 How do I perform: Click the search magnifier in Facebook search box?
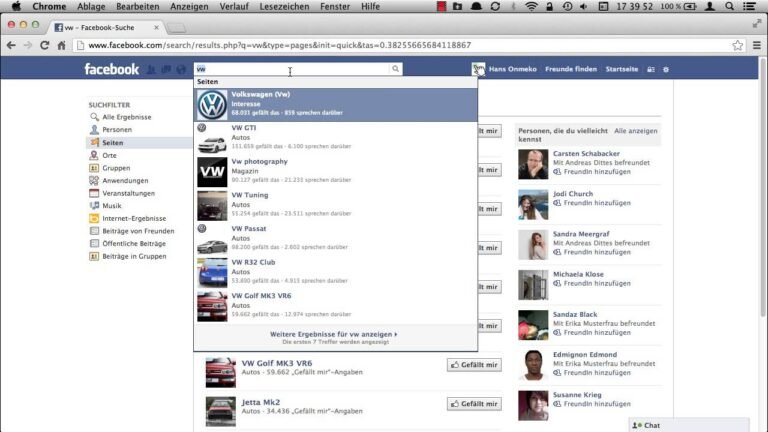[x=395, y=70]
